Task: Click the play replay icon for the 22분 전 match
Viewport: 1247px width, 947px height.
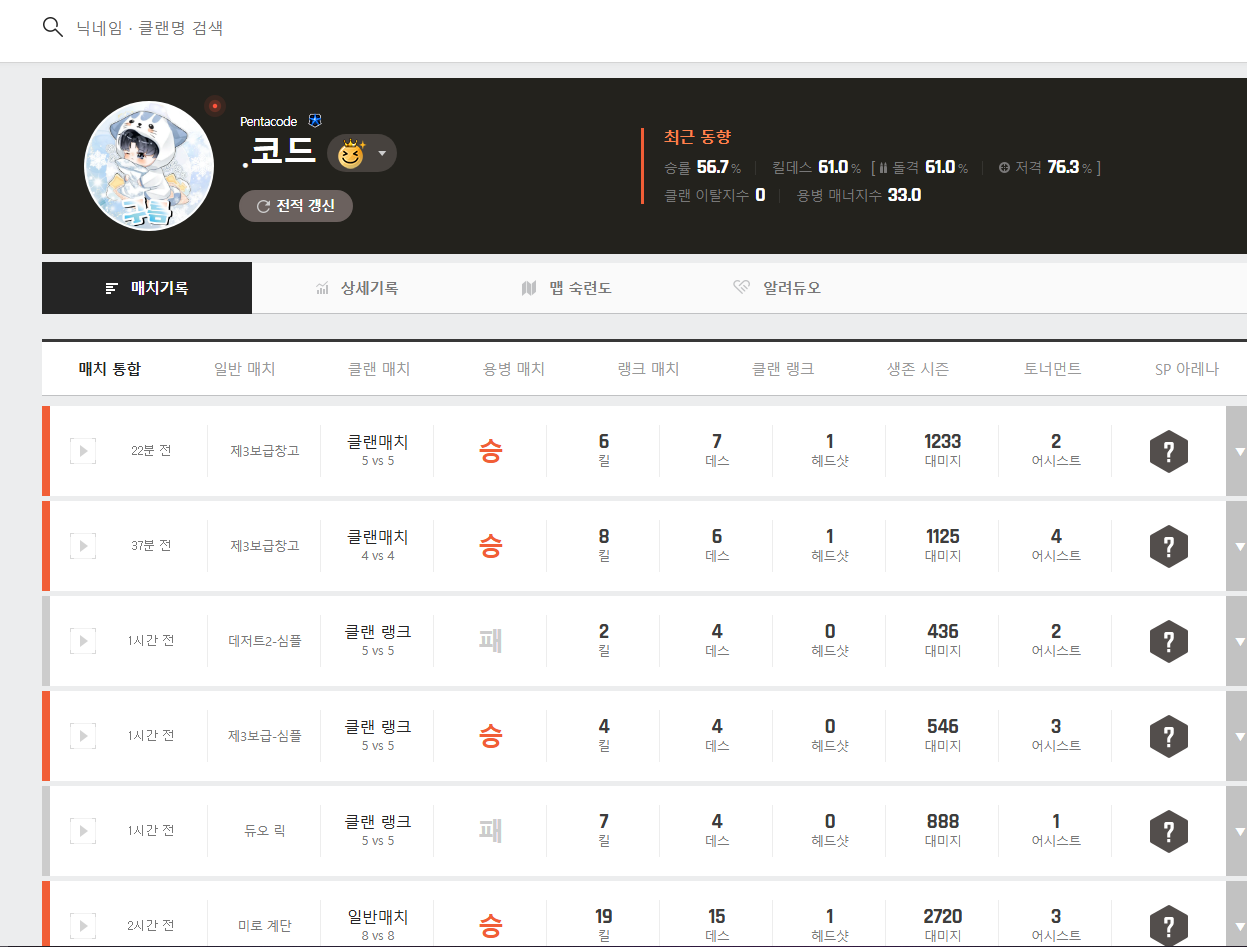Action: (83, 451)
